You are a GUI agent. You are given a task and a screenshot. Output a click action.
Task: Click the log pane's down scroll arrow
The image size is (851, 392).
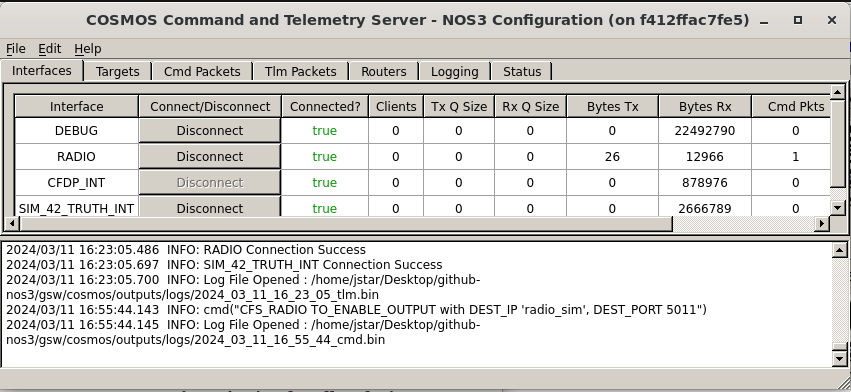tap(840, 359)
